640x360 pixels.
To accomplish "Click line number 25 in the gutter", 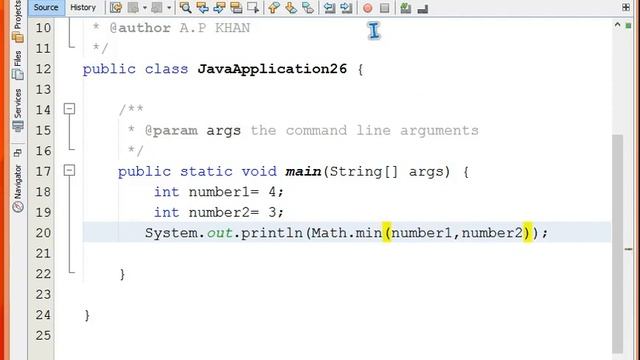I will pyautogui.click(x=43, y=336).
